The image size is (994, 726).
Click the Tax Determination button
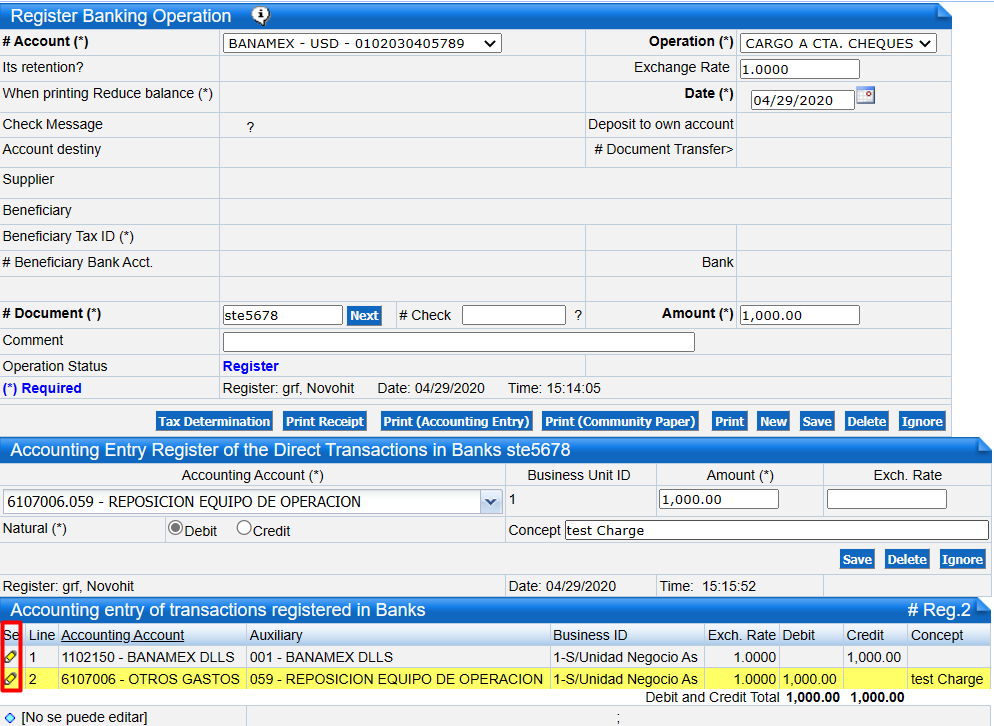[x=214, y=421]
